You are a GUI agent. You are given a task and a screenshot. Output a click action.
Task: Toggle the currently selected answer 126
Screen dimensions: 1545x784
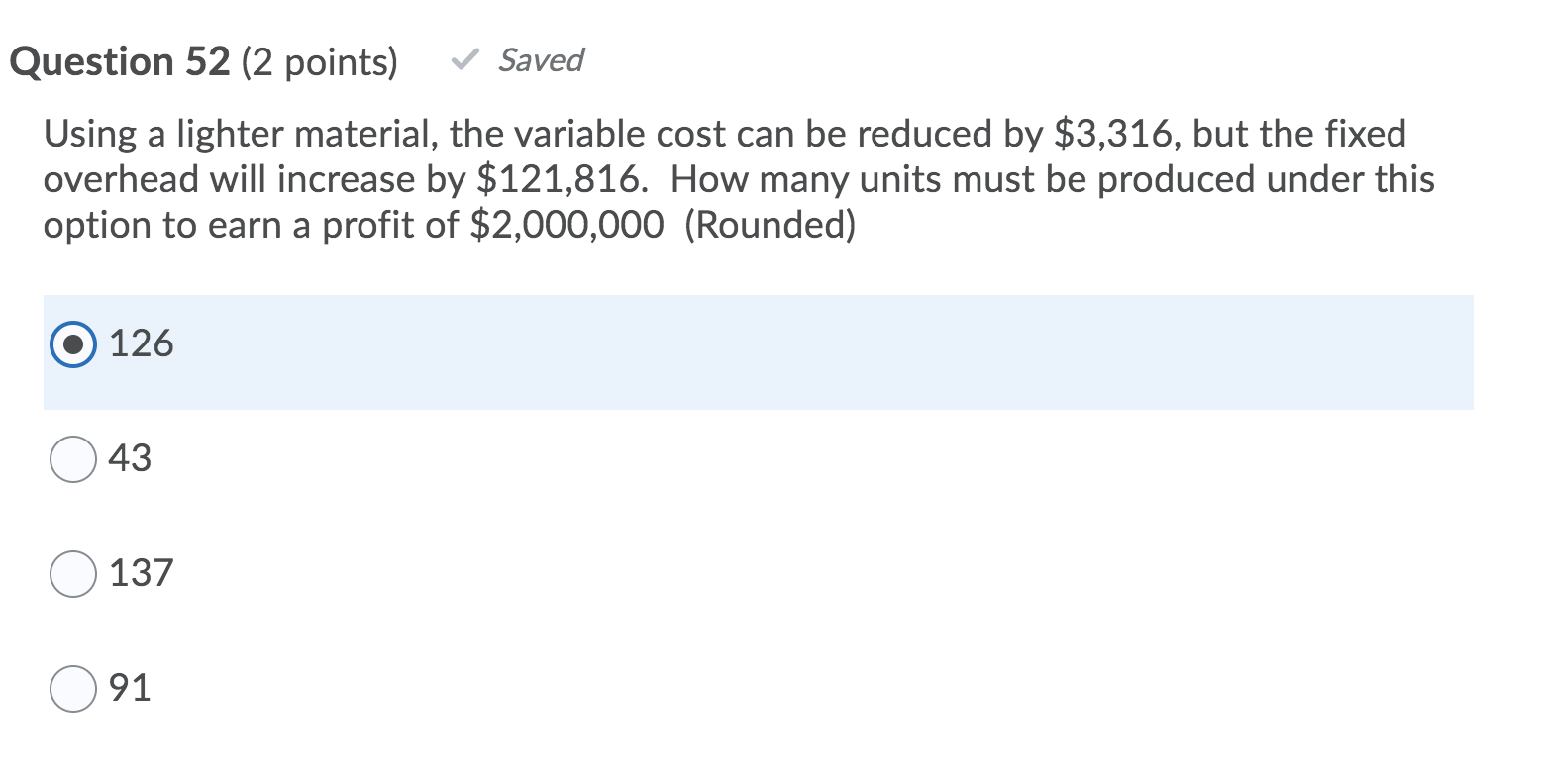73,344
